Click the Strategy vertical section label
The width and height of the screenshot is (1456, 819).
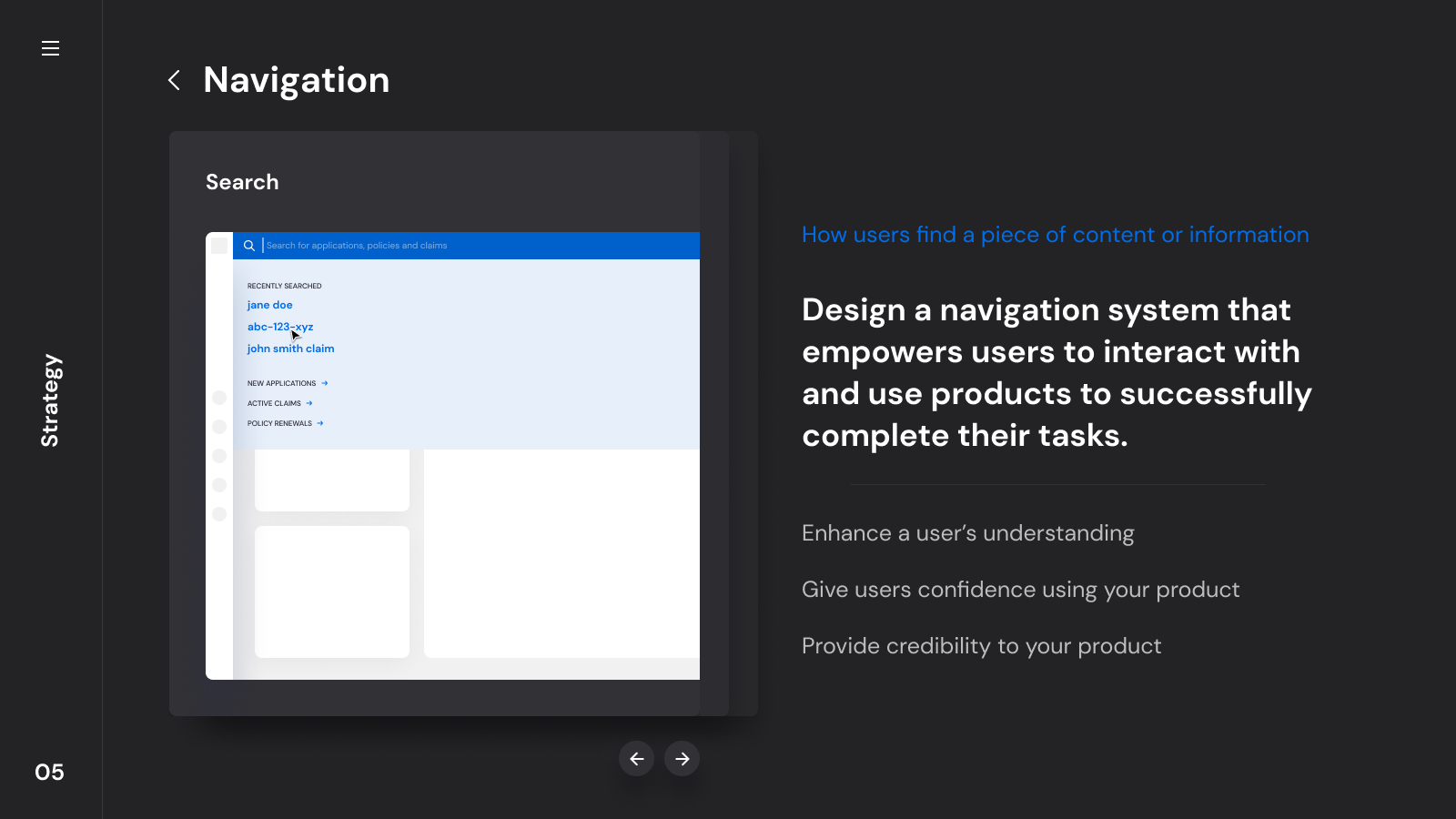pyautogui.click(x=50, y=400)
